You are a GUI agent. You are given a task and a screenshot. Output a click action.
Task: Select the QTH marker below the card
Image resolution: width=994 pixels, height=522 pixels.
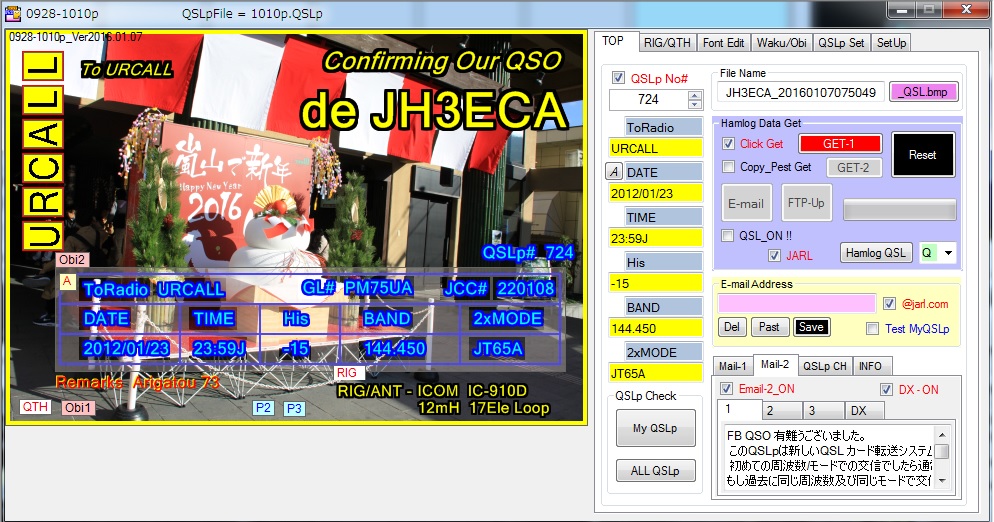tap(36, 407)
